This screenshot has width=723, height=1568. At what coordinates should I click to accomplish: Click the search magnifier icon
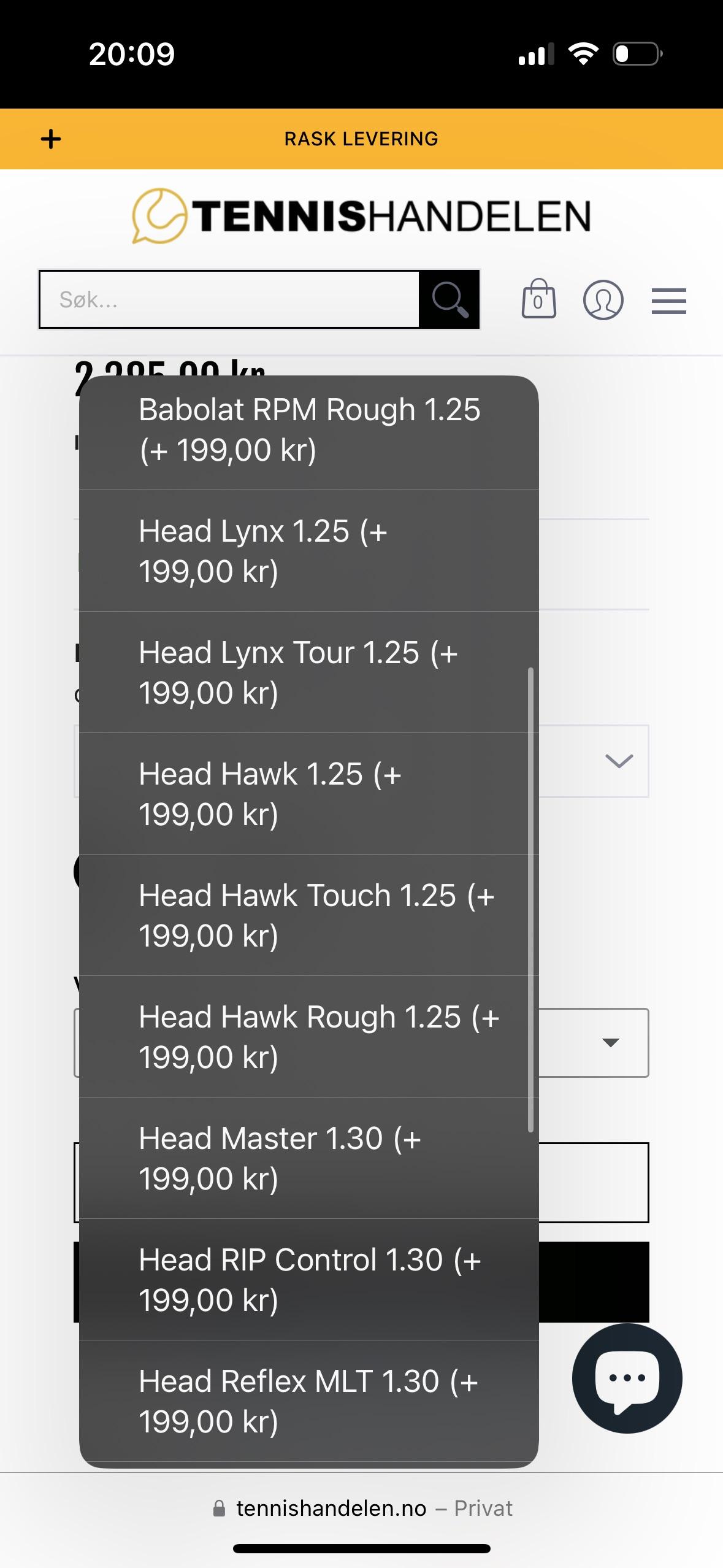click(x=449, y=300)
